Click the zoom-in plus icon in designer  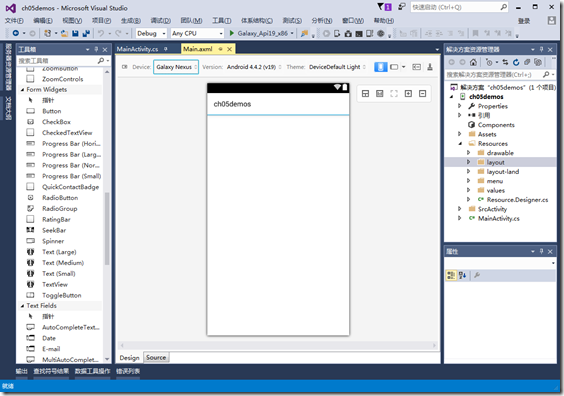408,94
